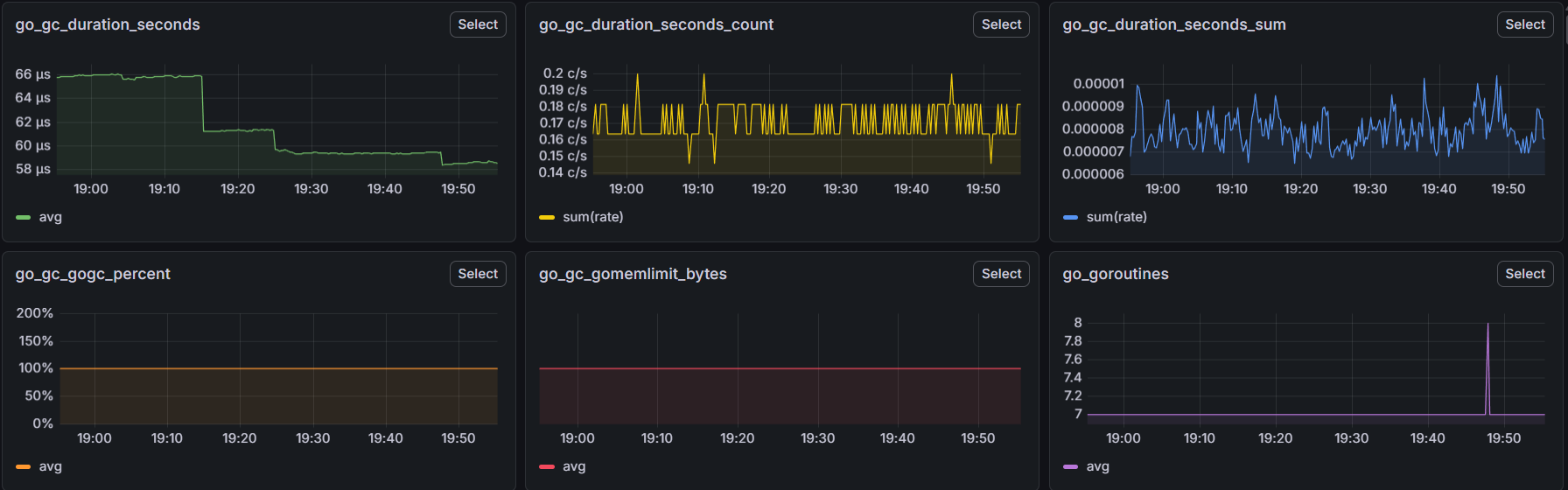1568x490 pixels.
Task: Click Select on go_gc_duration_seconds_count panel
Action: (x=1001, y=24)
